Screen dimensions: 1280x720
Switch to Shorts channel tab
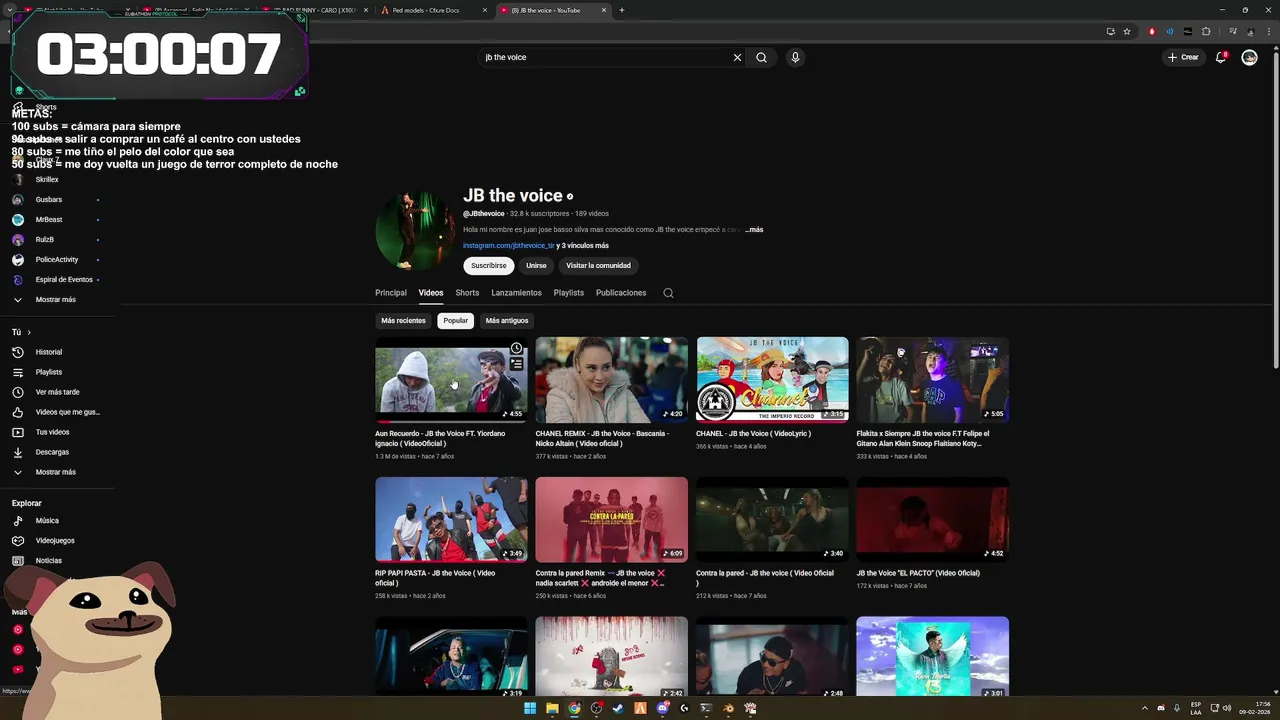click(467, 293)
